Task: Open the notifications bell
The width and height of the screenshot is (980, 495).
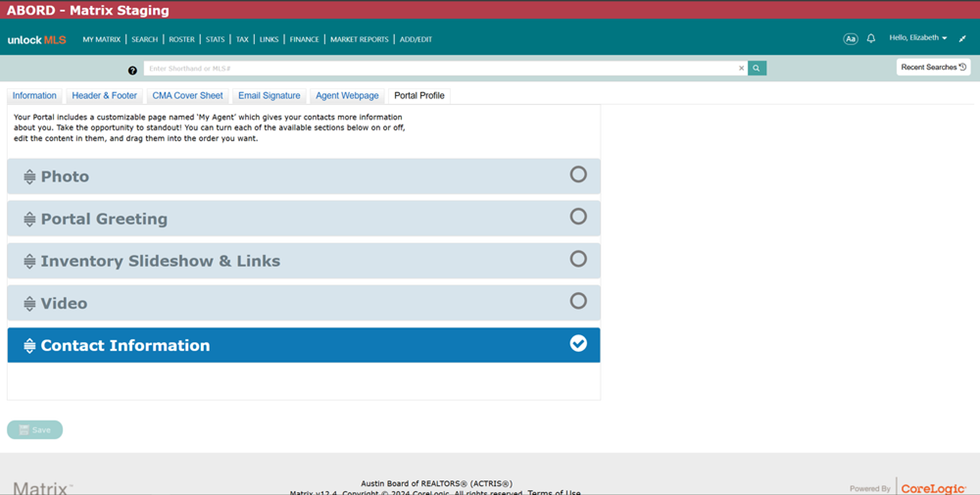Action: [x=871, y=39]
